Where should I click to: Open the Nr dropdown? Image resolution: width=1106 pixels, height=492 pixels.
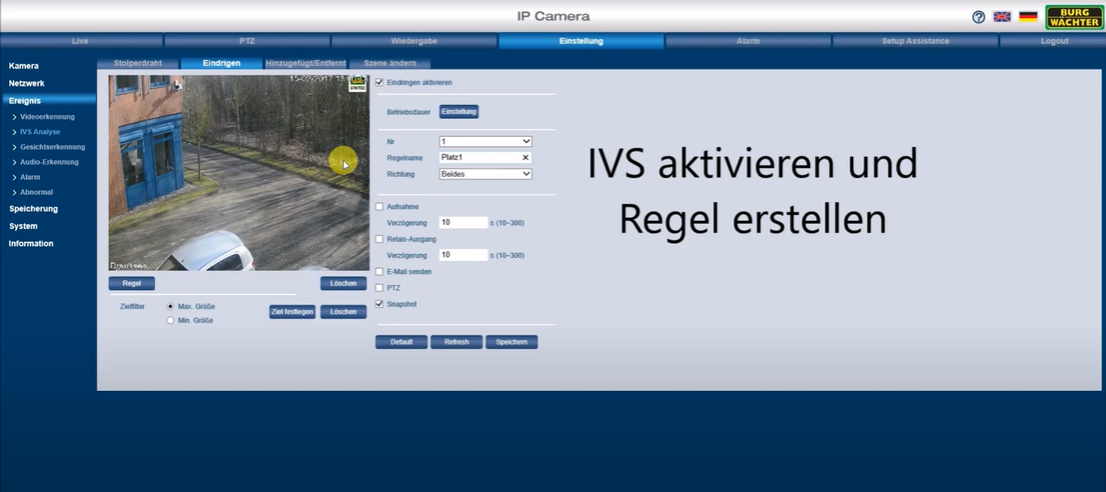click(485, 142)
